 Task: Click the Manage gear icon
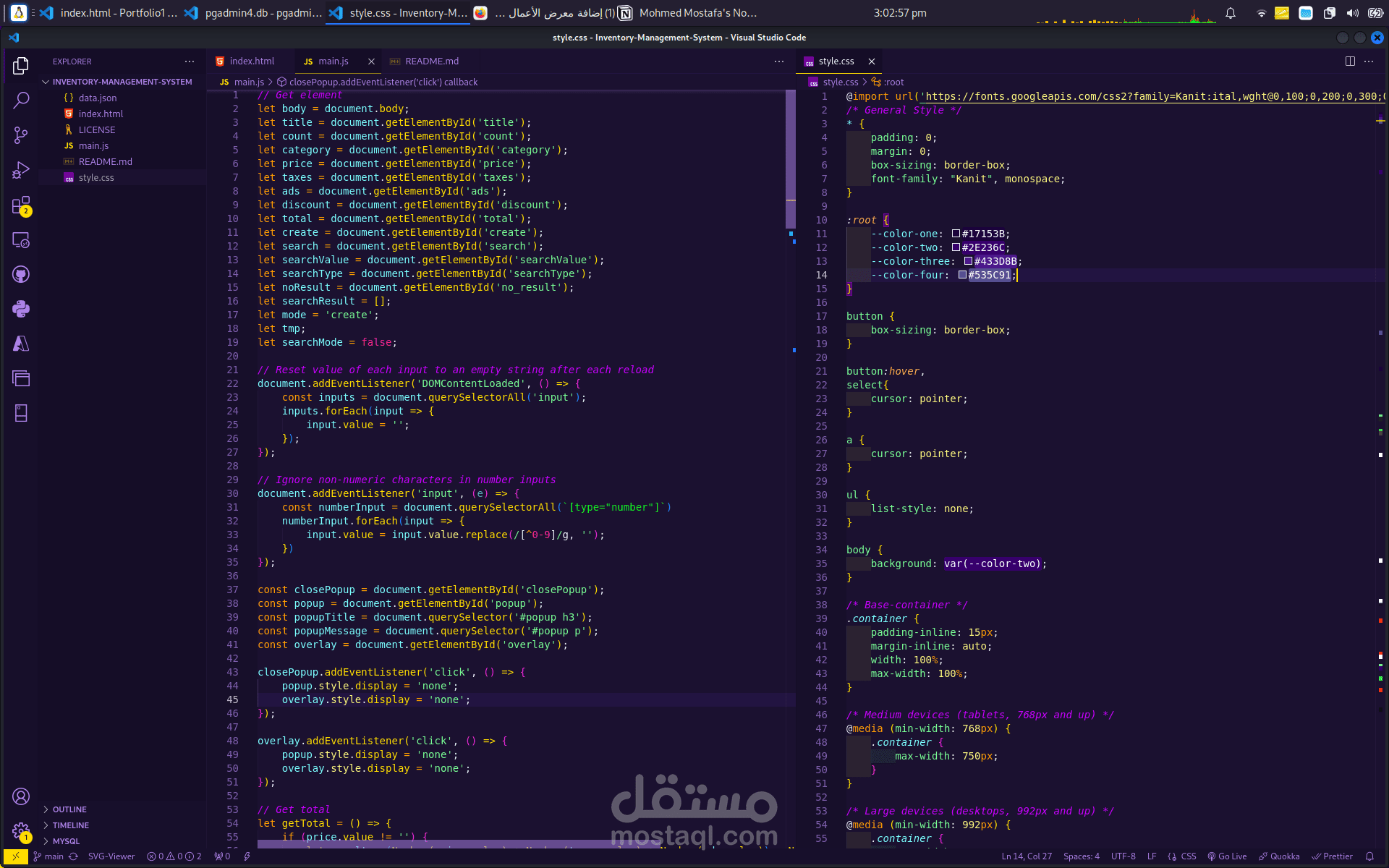tap(21, 831)
